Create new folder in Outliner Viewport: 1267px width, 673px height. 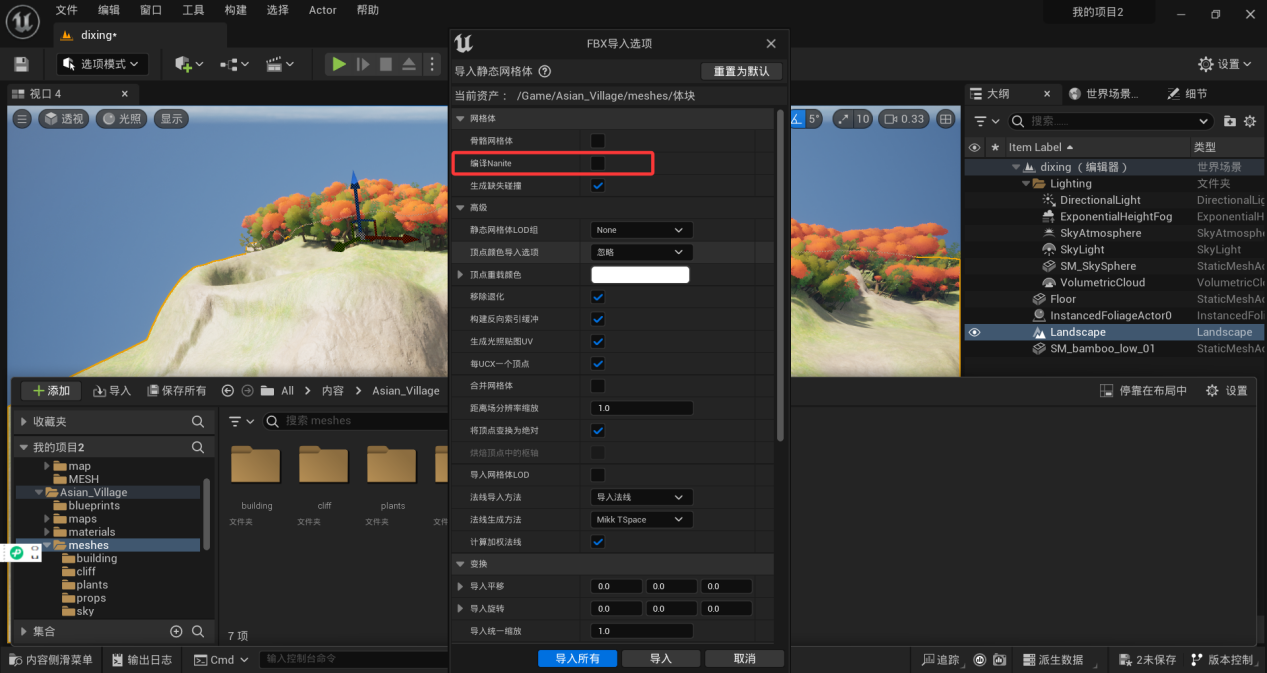1230,121
